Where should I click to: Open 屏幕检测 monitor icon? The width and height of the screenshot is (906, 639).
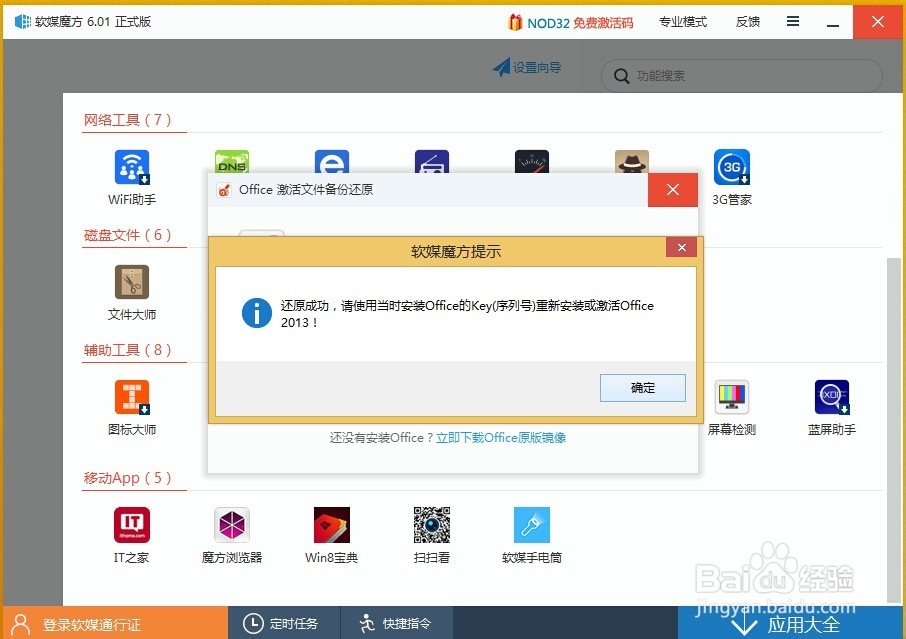pyautogui.click(x=732, y=397)
